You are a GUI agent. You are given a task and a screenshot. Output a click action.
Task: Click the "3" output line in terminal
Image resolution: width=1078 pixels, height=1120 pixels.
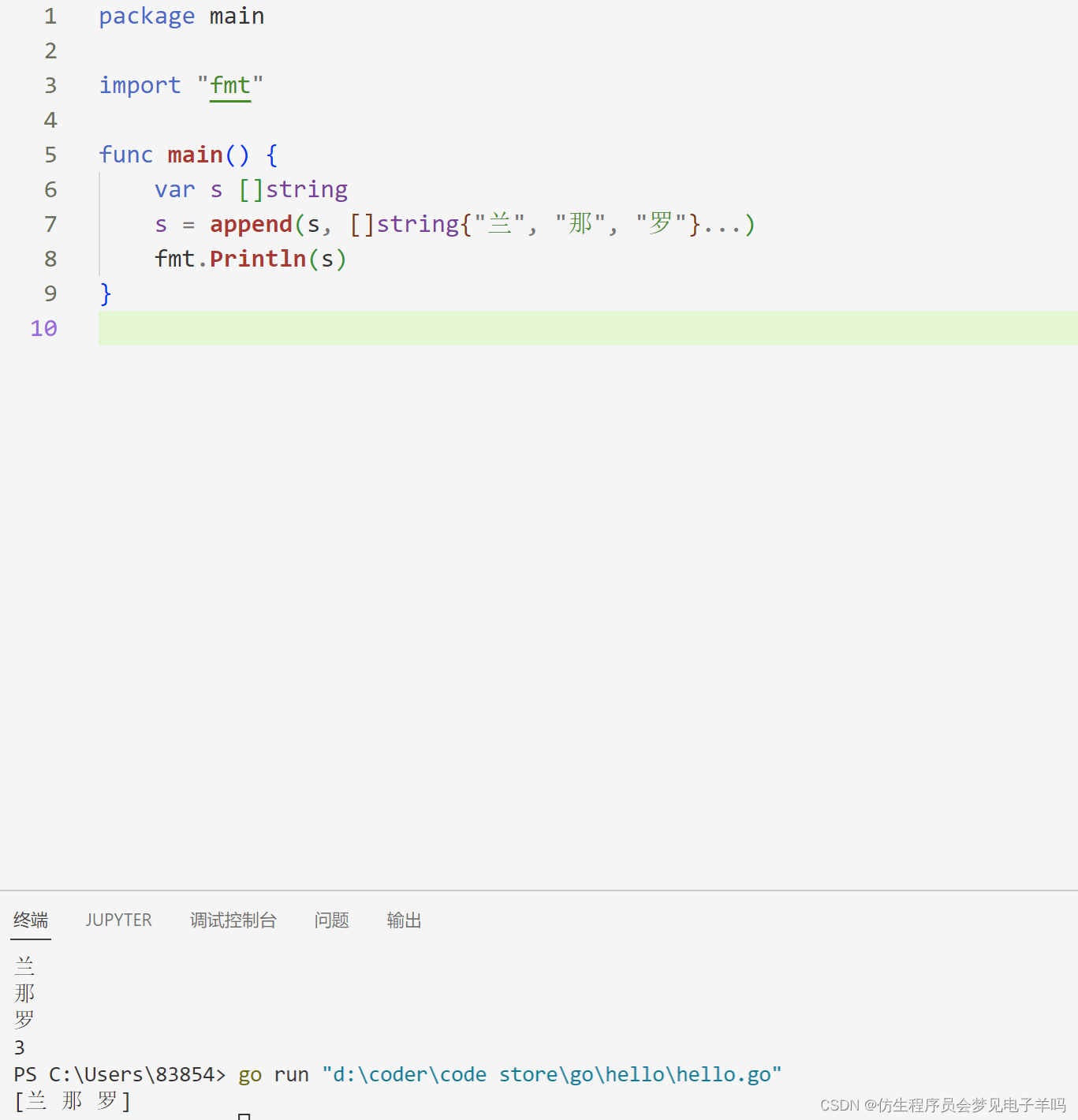tap(20, 1048)
